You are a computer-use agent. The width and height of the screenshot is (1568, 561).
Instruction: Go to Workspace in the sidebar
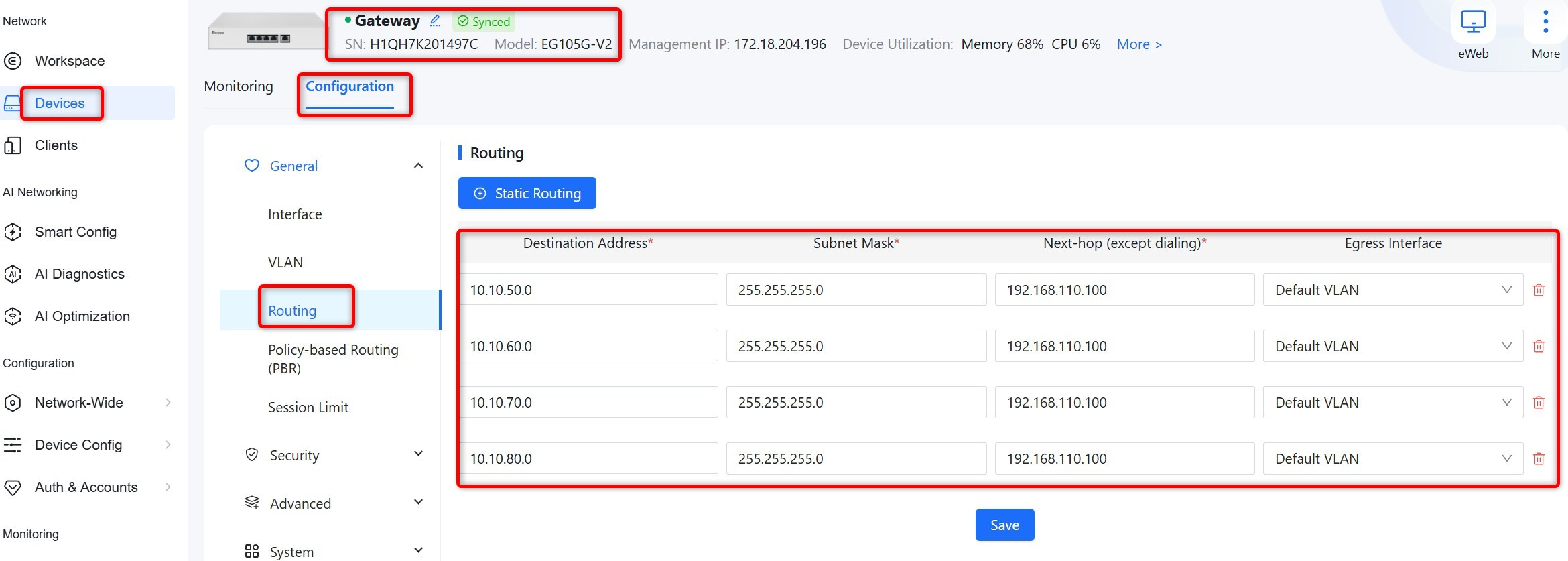[x=70, y=61]
